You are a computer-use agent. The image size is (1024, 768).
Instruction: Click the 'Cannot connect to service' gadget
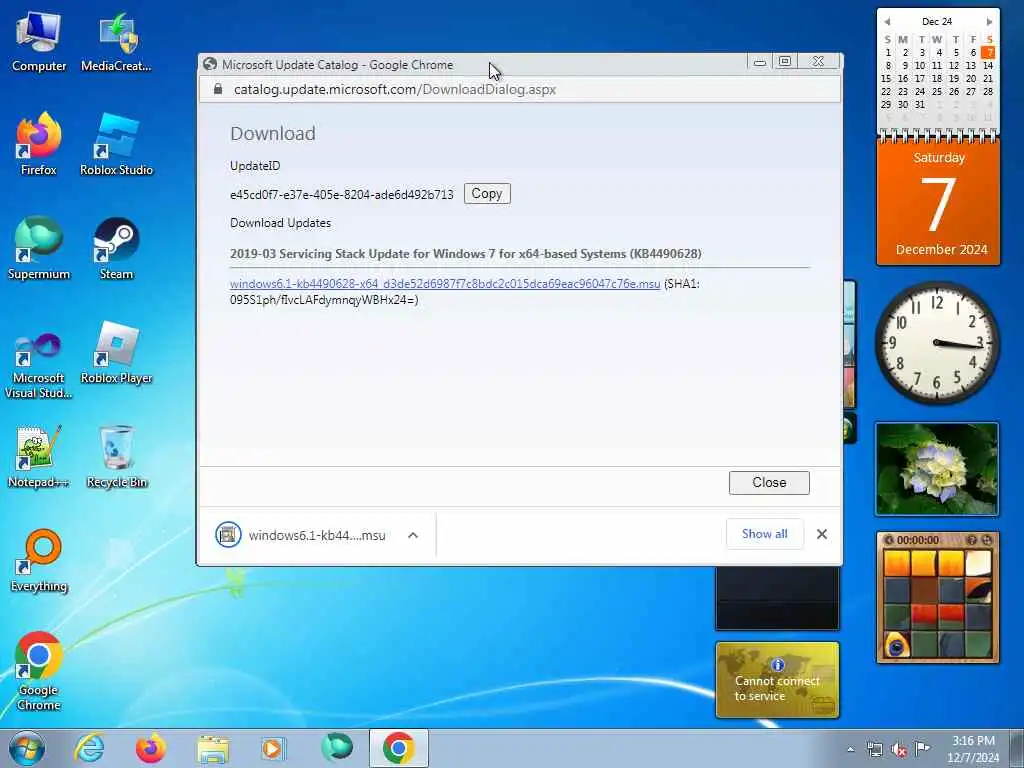[x=777, y=680]
